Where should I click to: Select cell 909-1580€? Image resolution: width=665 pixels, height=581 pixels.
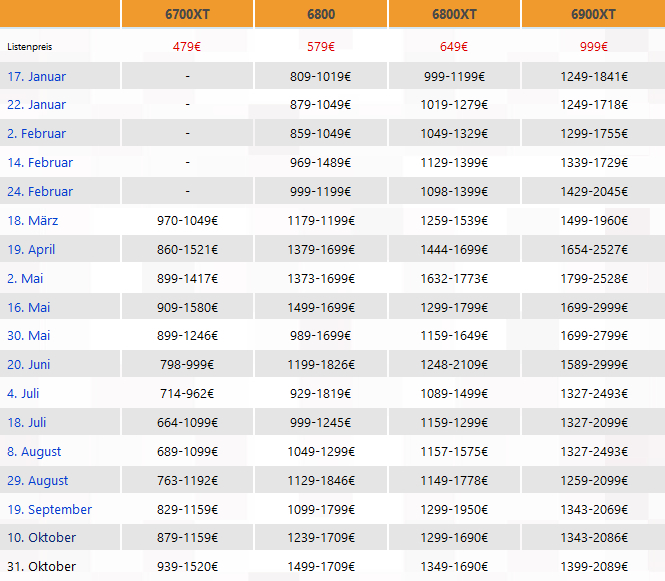187,307
